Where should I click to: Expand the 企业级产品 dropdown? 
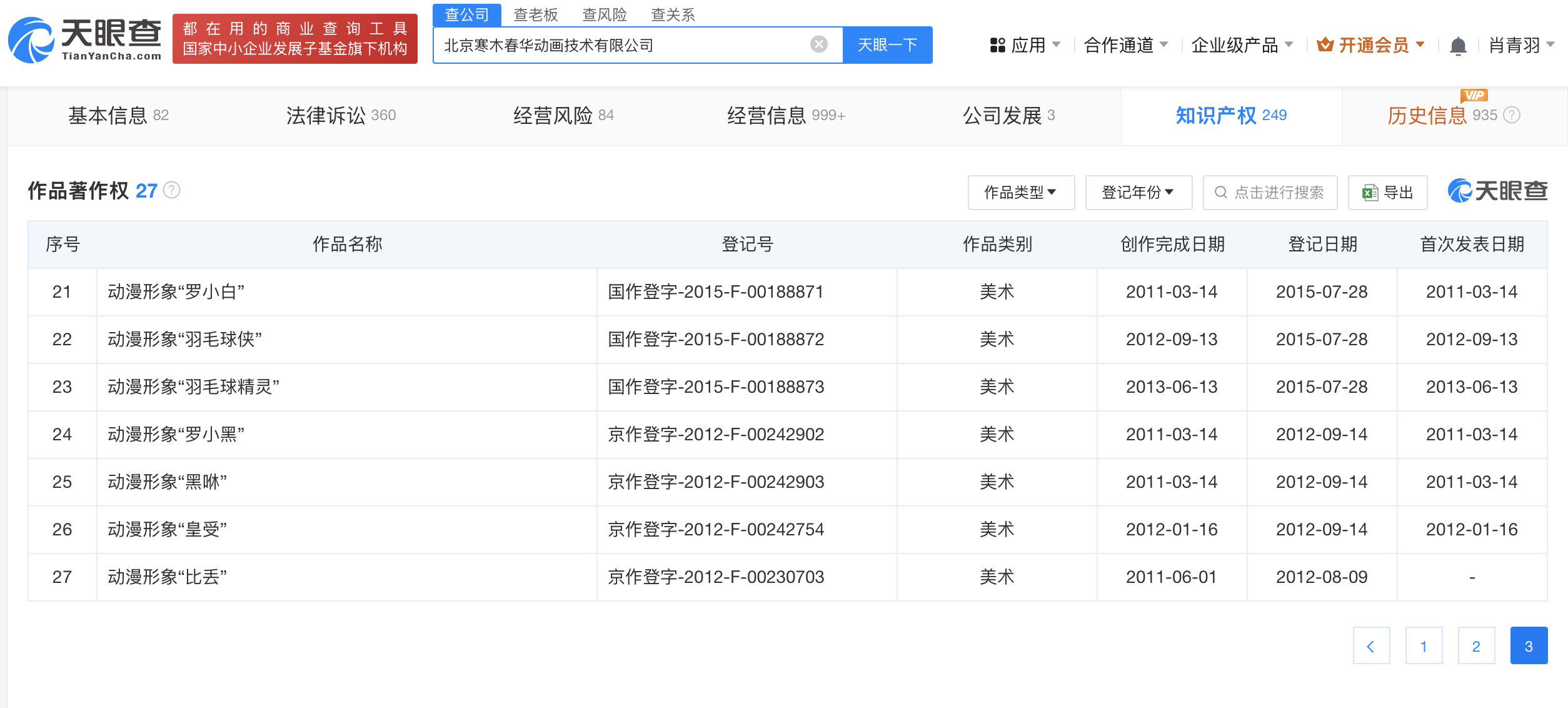(x=1289, y=45)
